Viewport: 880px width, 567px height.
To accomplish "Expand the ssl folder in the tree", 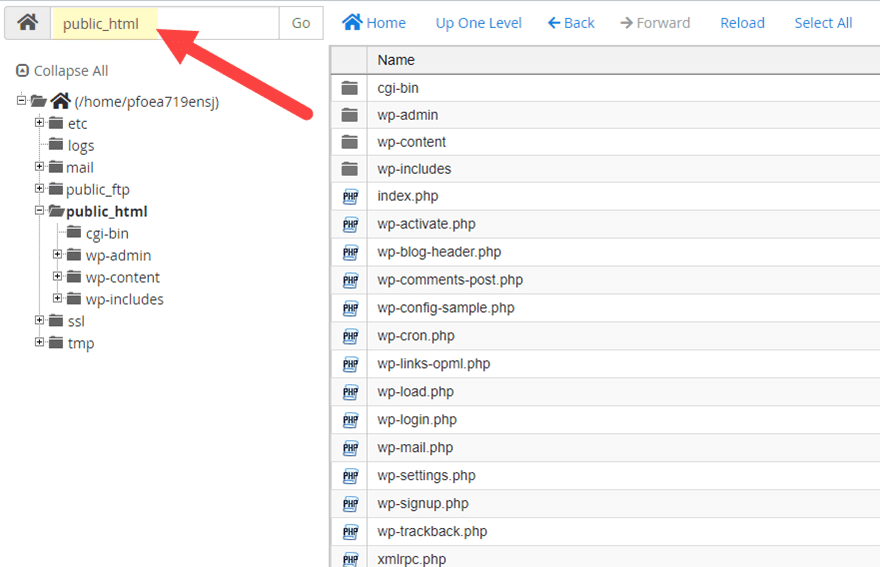I will pyautogui.click(x=39, y=320).
